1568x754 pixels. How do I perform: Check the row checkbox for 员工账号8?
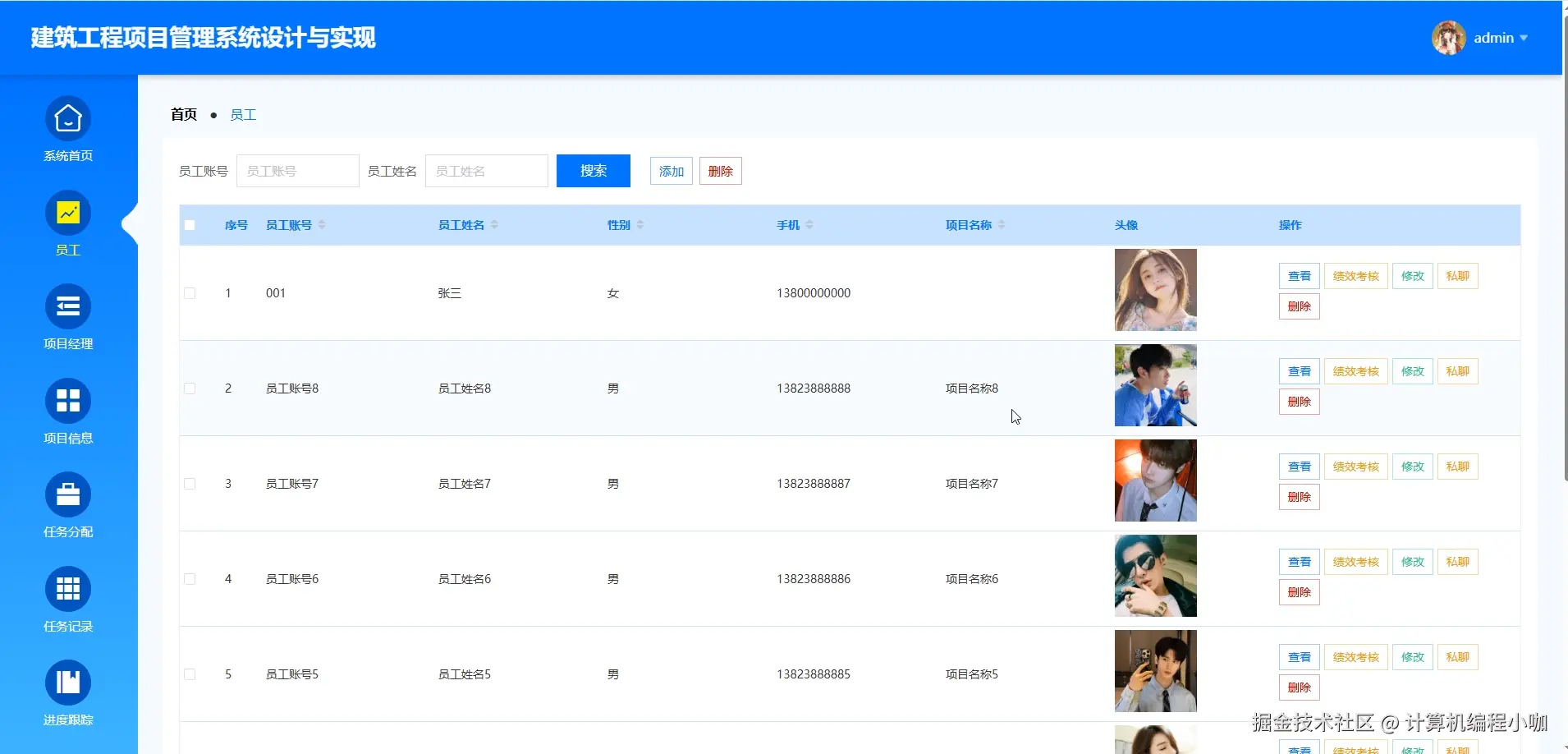(190, 388)
